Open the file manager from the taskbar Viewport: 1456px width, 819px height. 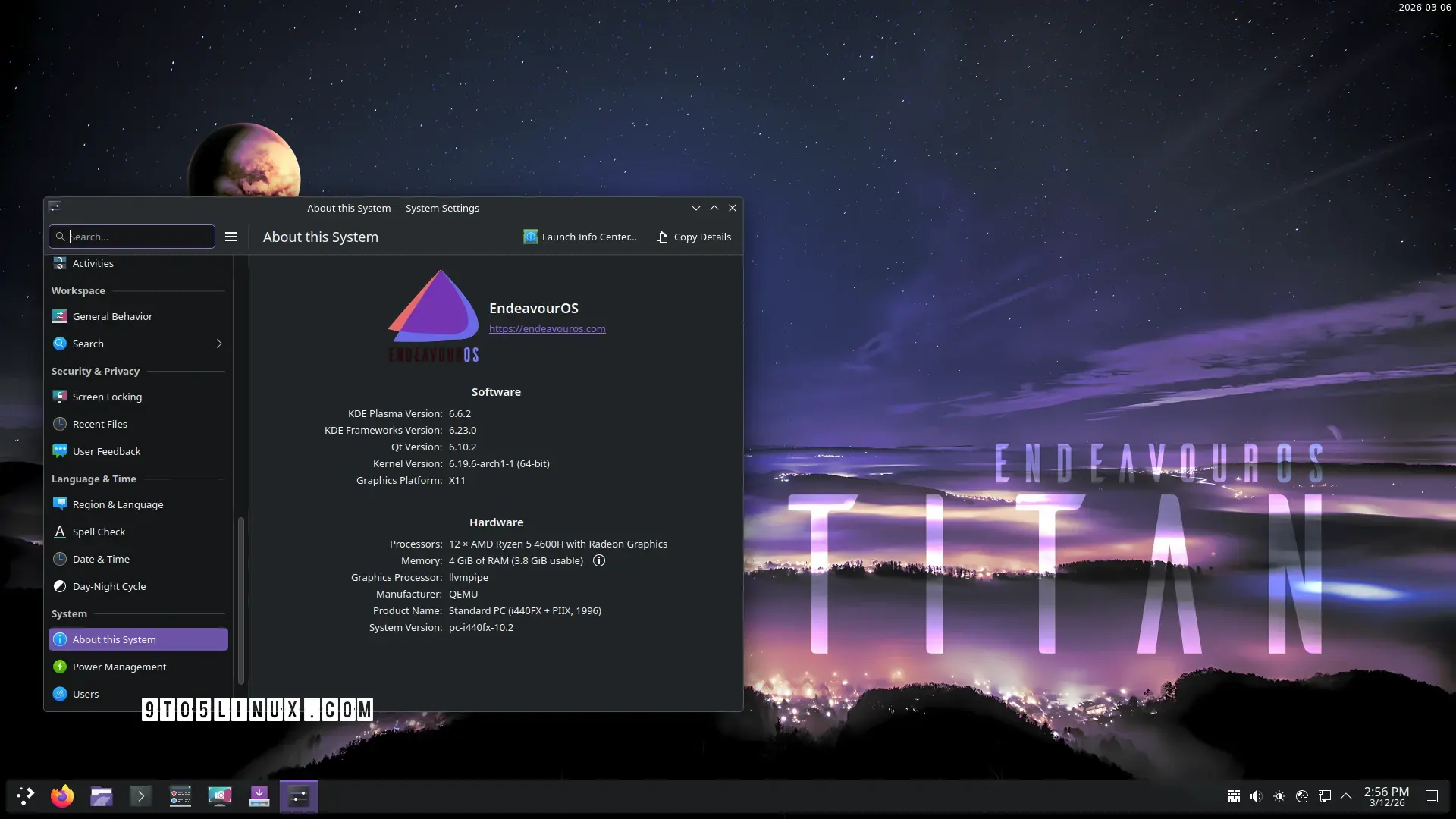tap(102, 795)
